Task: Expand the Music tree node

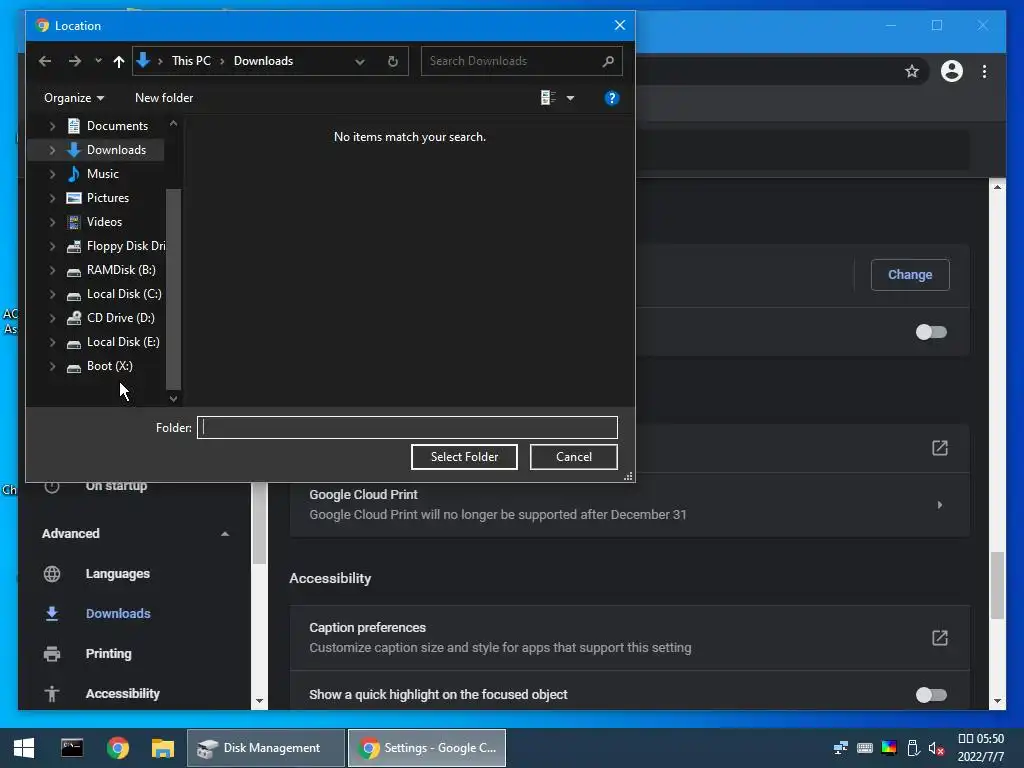Action: (52, 174)
